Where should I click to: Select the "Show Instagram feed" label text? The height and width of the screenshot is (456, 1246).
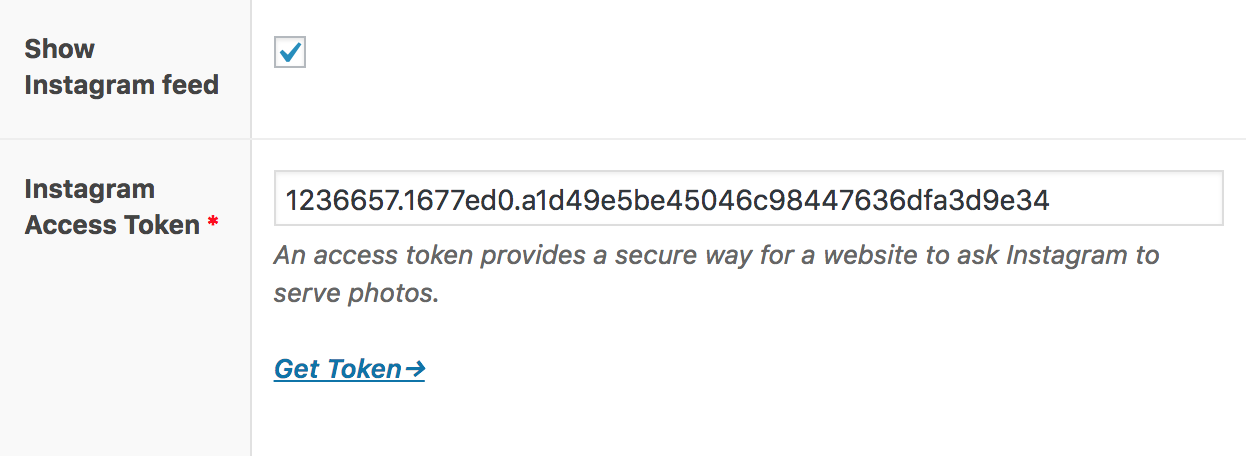pos(121,67)
